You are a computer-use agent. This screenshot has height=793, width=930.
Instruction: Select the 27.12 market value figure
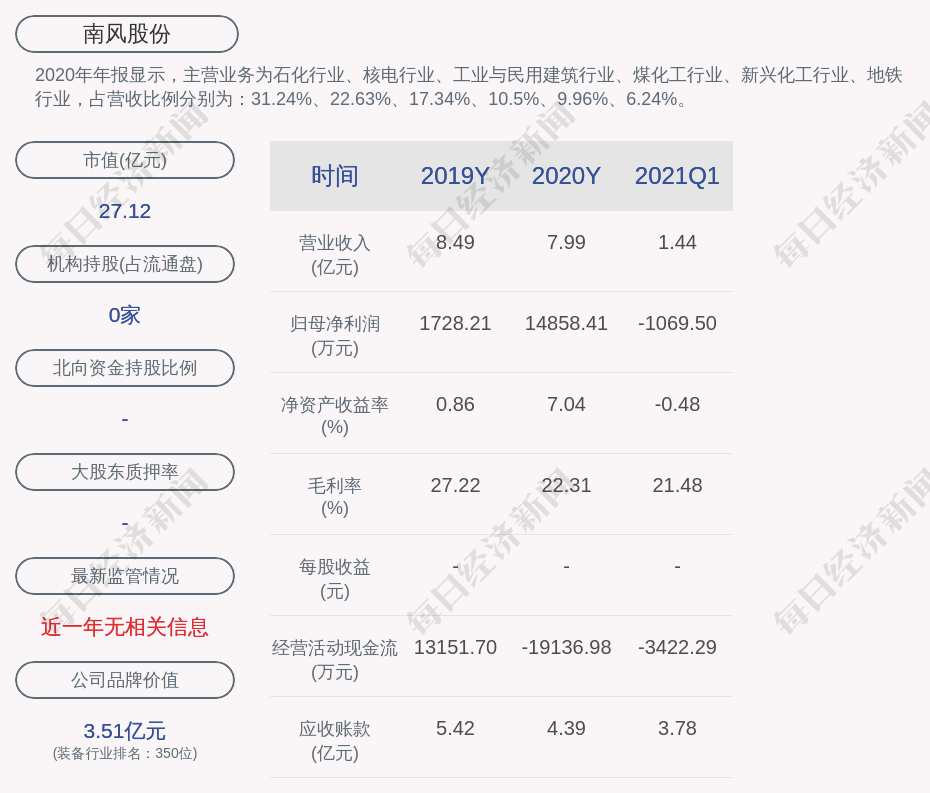click(x=125, y=211)
